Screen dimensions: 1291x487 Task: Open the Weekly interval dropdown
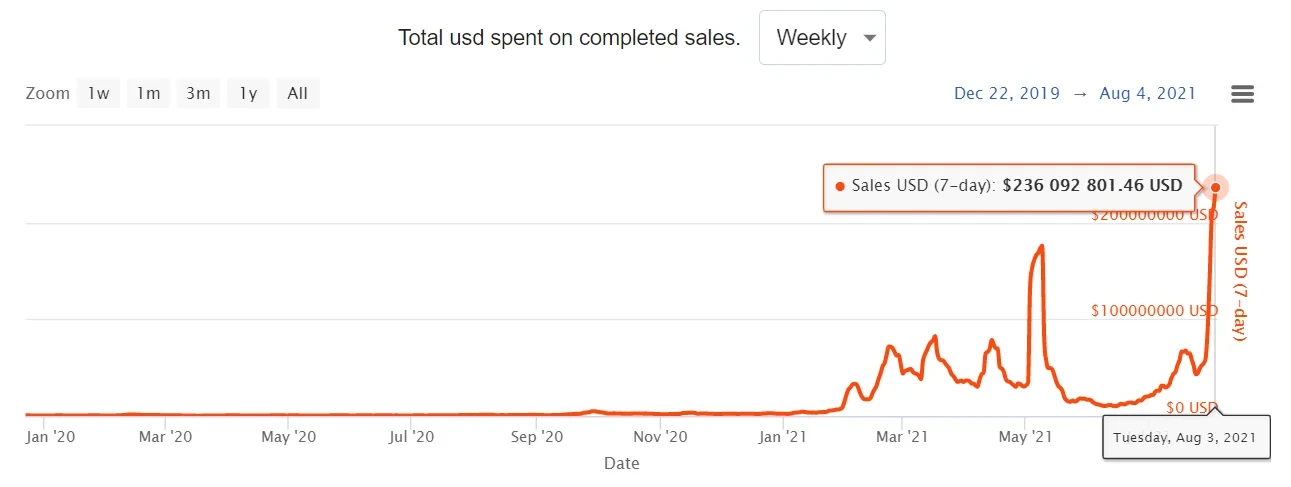pos(822,38)
